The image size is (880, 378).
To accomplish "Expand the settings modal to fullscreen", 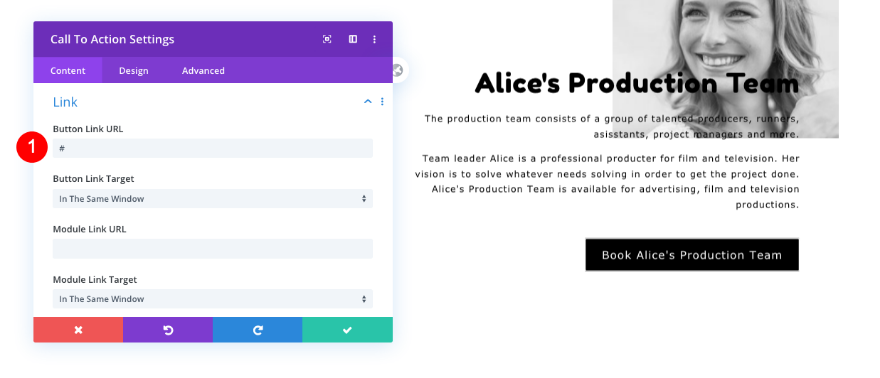I will pyautogui.click(x=327, y=39).
